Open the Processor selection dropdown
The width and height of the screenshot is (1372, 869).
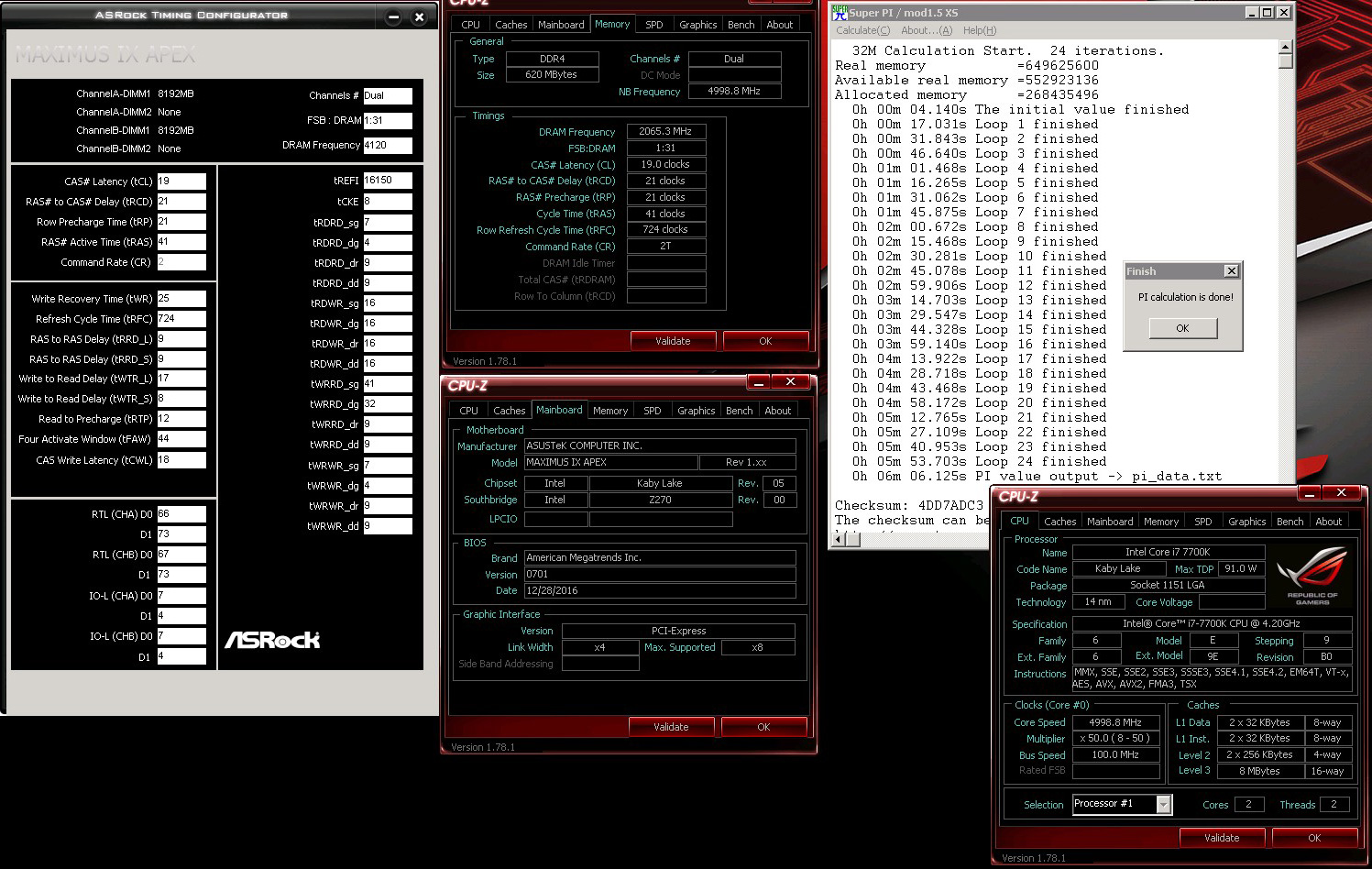(x=1163, y=804)
